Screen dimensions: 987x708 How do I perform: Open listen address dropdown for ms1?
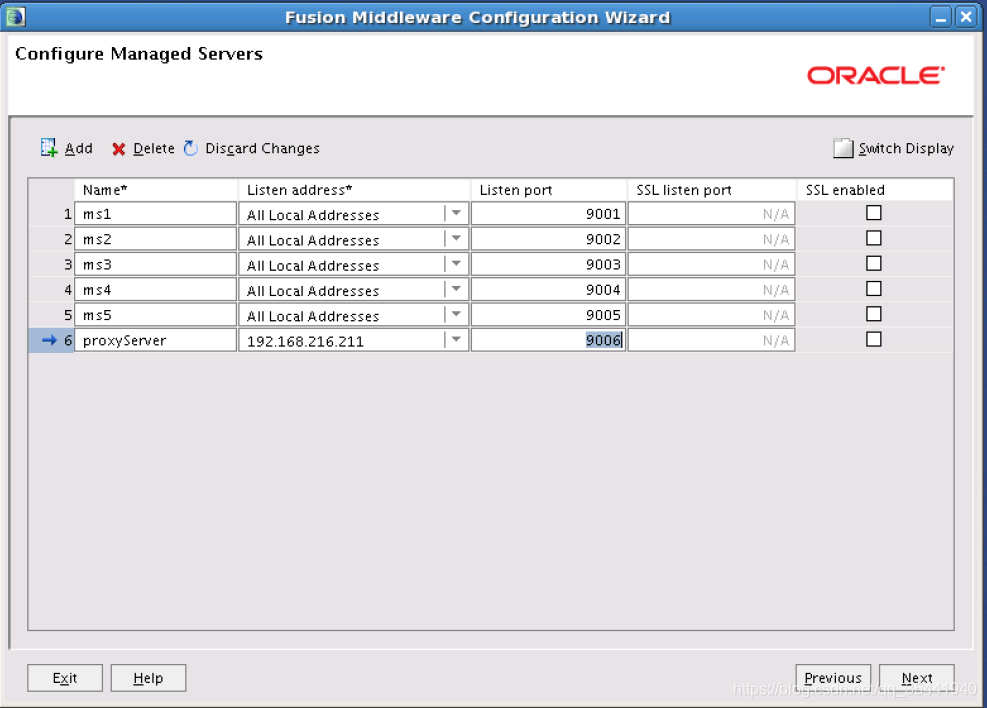(456, 213)
